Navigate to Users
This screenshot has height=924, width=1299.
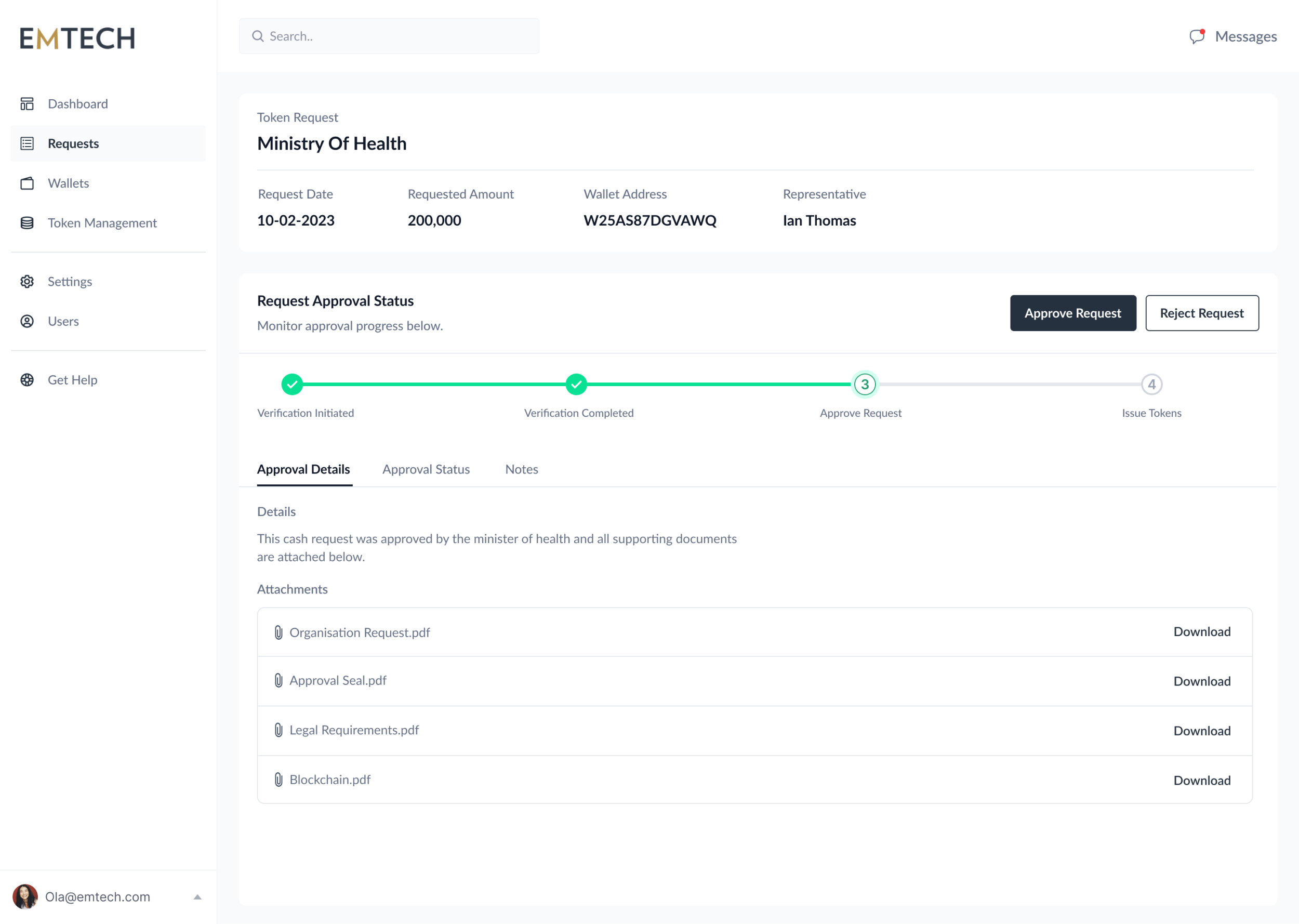108,322
